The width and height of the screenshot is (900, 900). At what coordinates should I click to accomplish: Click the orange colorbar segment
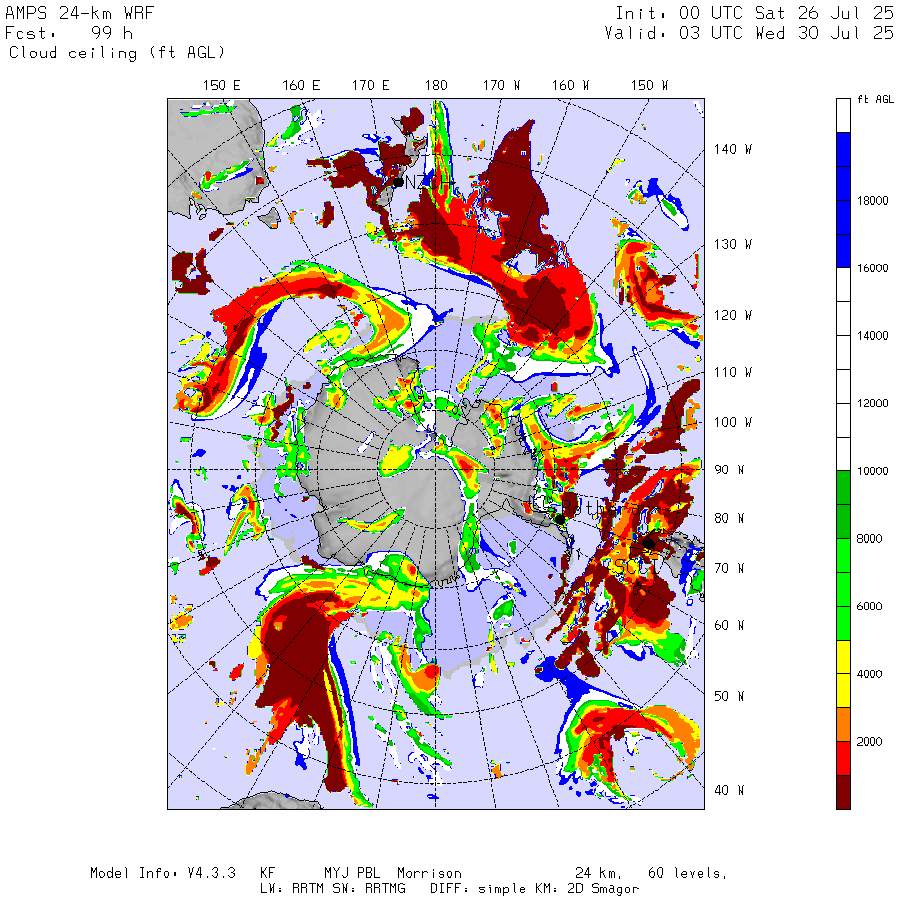(x=843, y=724)
